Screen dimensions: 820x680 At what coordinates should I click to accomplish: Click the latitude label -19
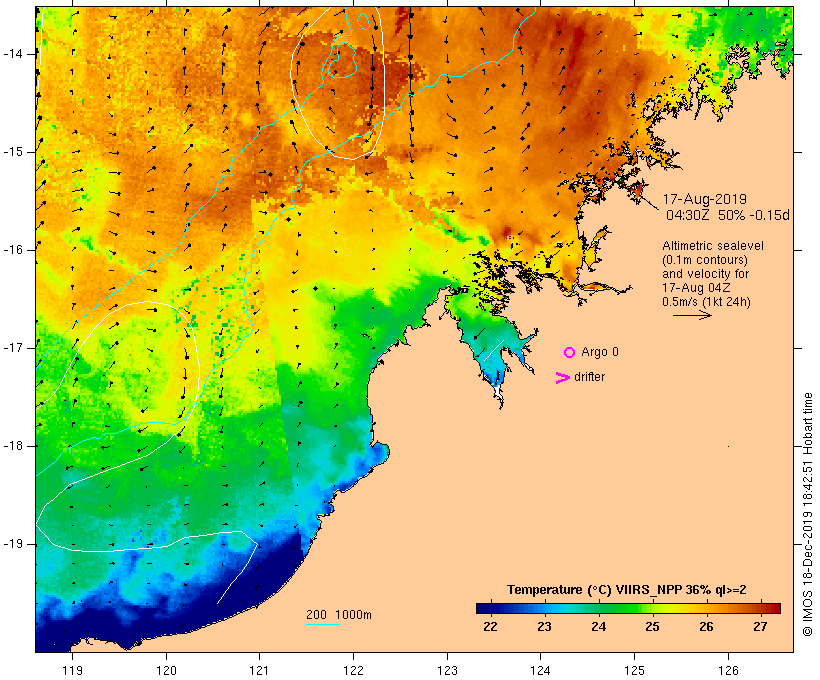13,544
